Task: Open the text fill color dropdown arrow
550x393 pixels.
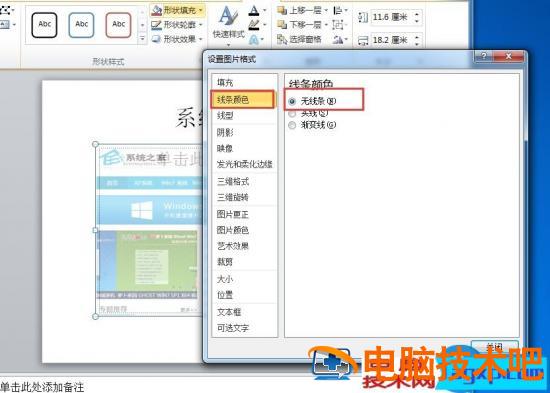Action: pyautogui.click(x=264, y=11)
